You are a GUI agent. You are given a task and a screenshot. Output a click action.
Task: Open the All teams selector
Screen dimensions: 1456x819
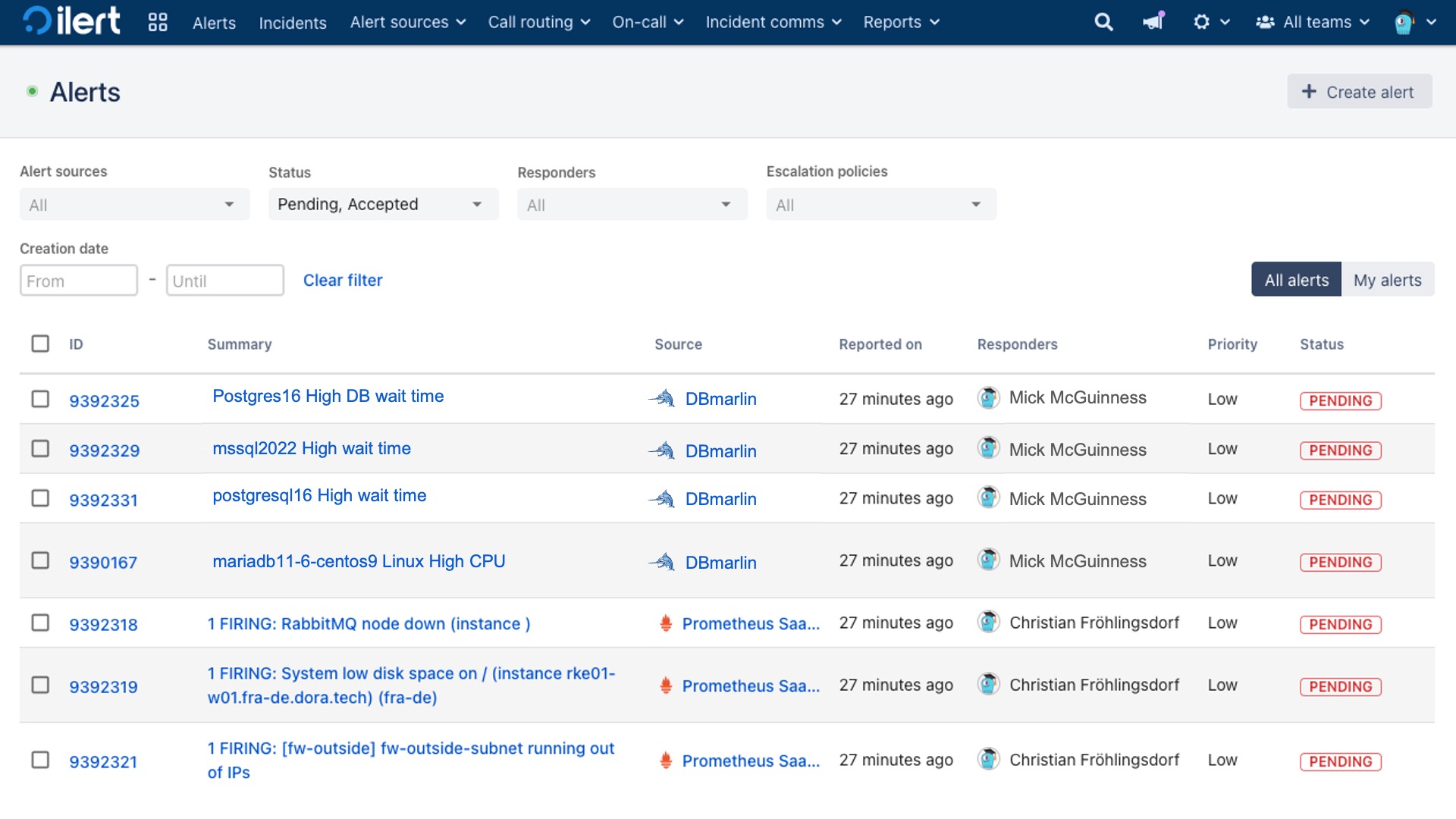point(1313,22)
